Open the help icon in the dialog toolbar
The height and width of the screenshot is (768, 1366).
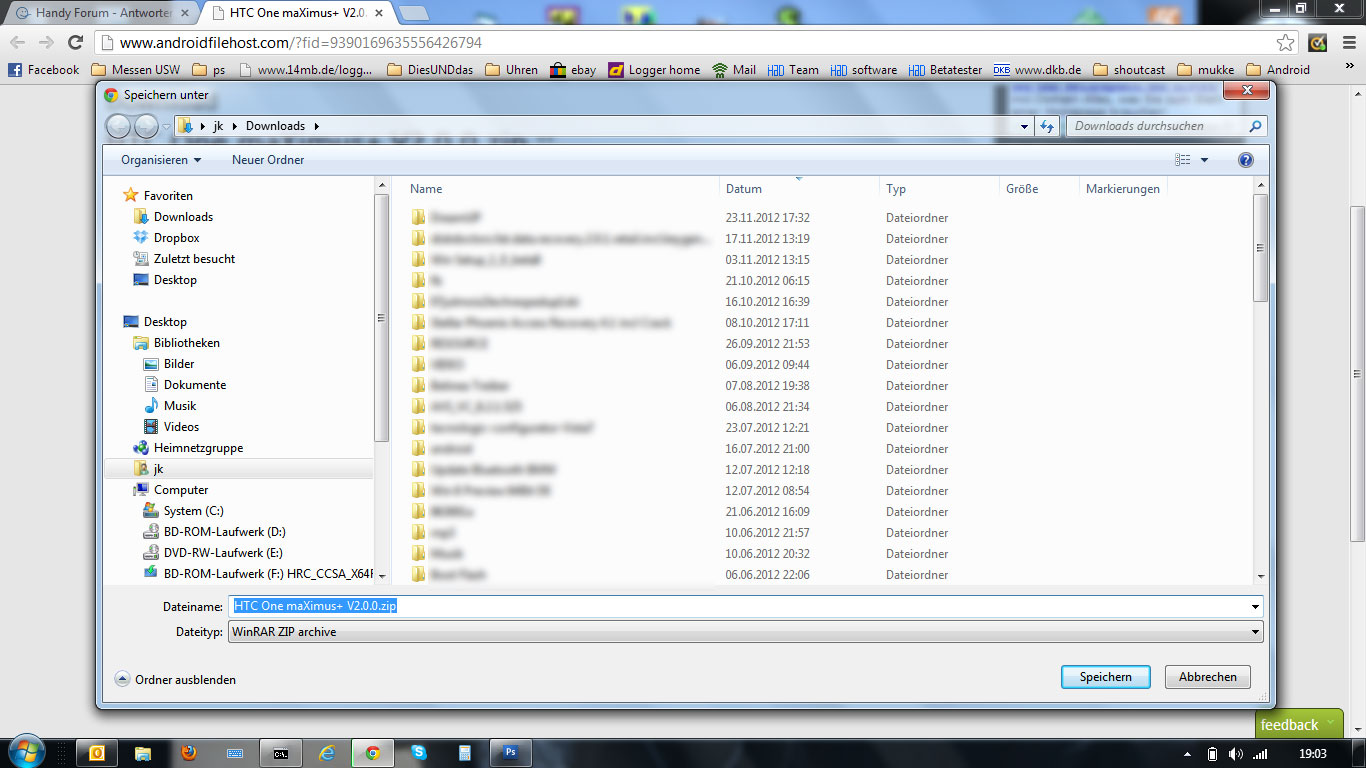coord(1245,160)
